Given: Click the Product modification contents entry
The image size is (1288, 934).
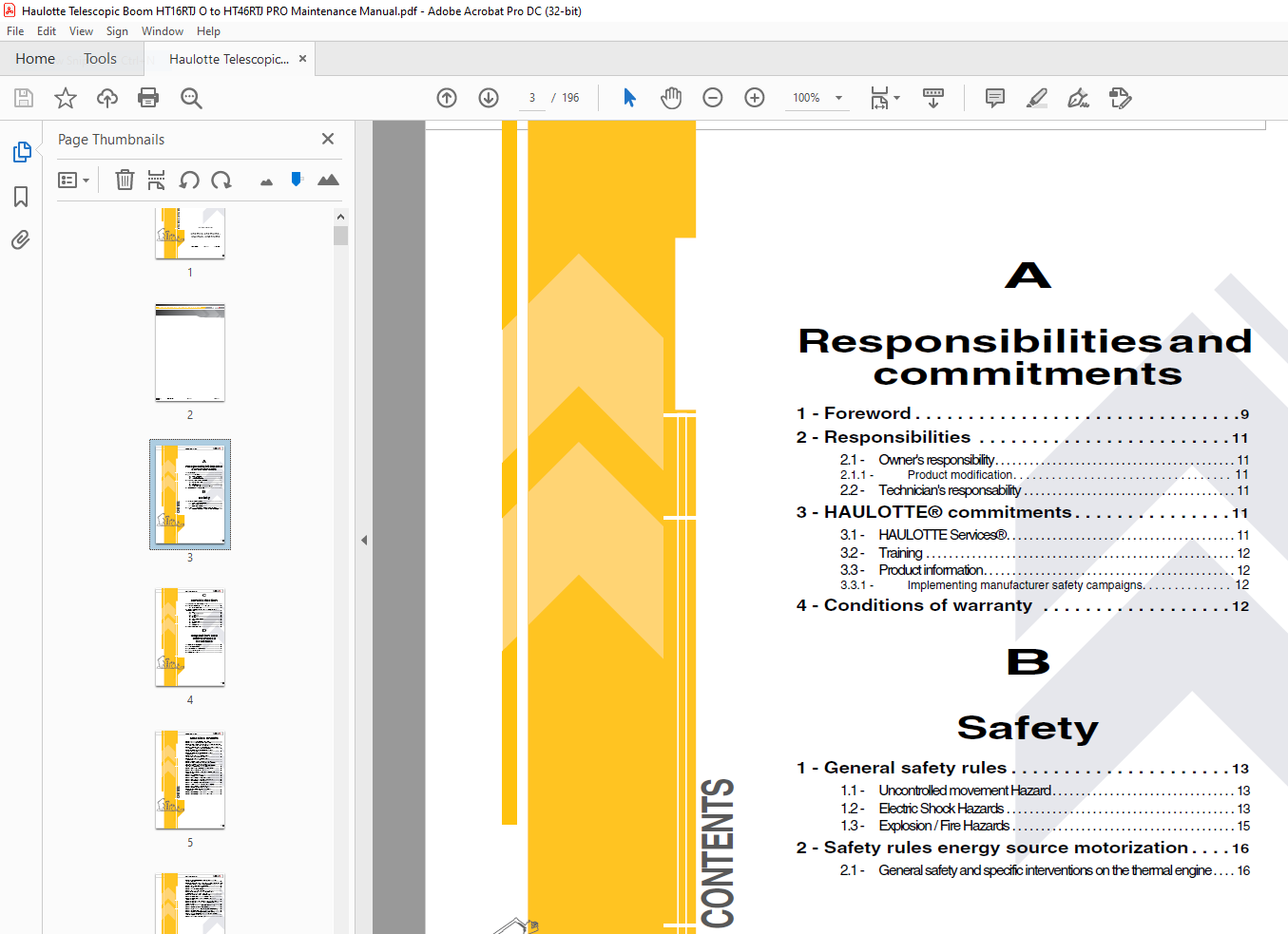Looking at the screenshot, I should [1045, 475].
